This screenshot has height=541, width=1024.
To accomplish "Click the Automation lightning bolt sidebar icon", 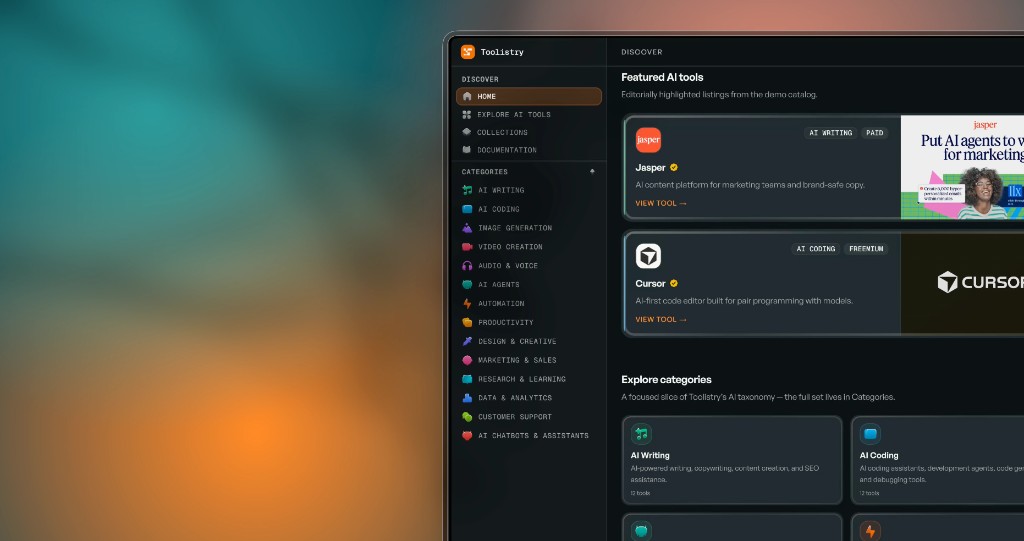I will click(x=467, y=304).
